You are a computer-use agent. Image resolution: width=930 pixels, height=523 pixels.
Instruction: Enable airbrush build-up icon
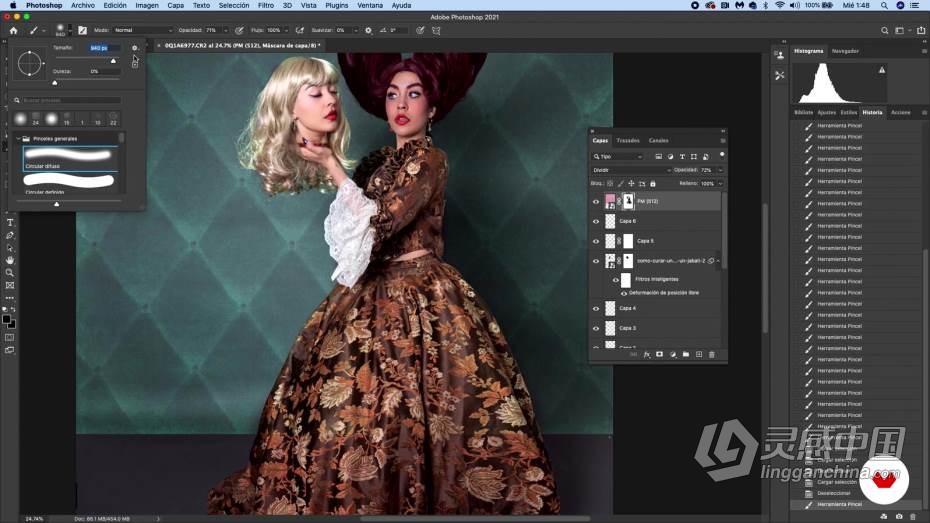click(x=300, y=30)
